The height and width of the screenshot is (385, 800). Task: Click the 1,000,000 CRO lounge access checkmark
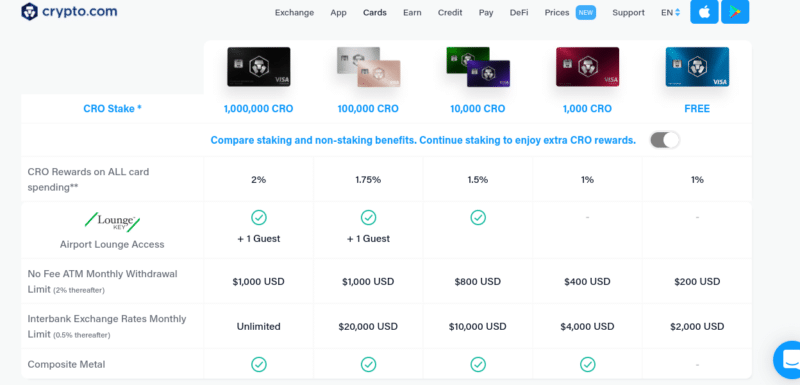pos(259,218)
